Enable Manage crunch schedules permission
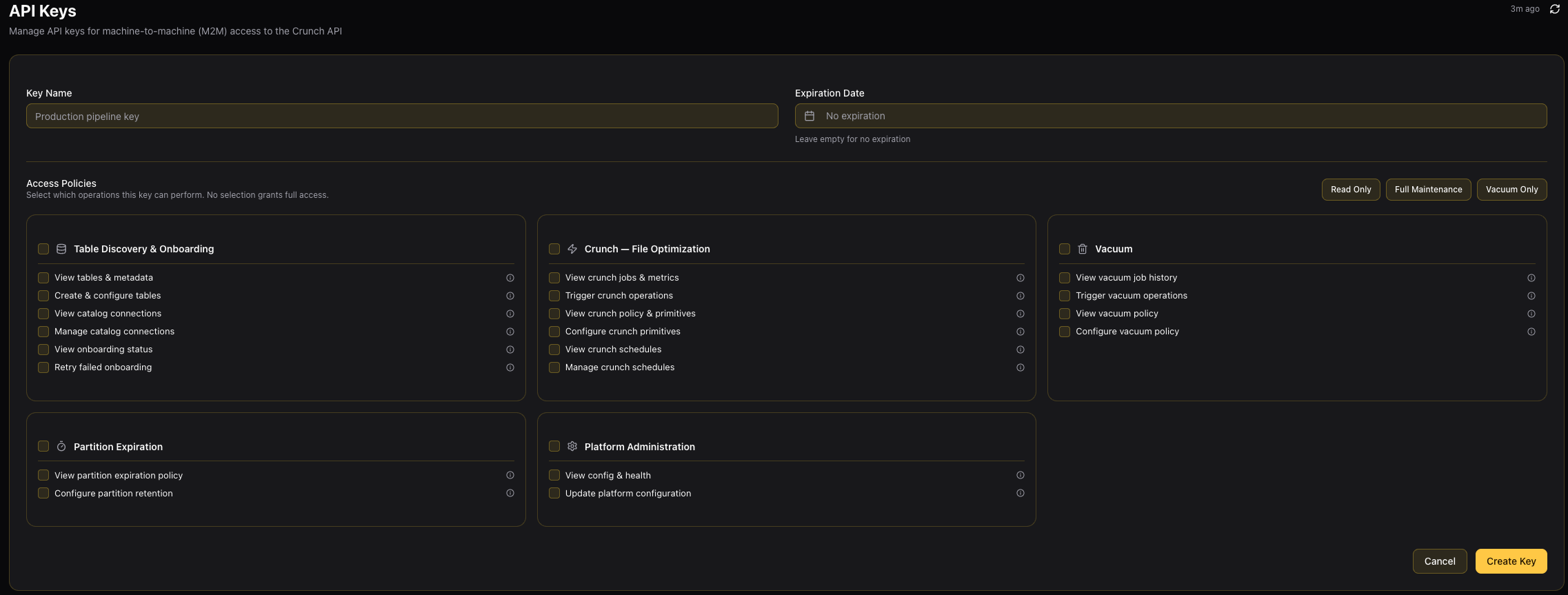 coord(554,367)
